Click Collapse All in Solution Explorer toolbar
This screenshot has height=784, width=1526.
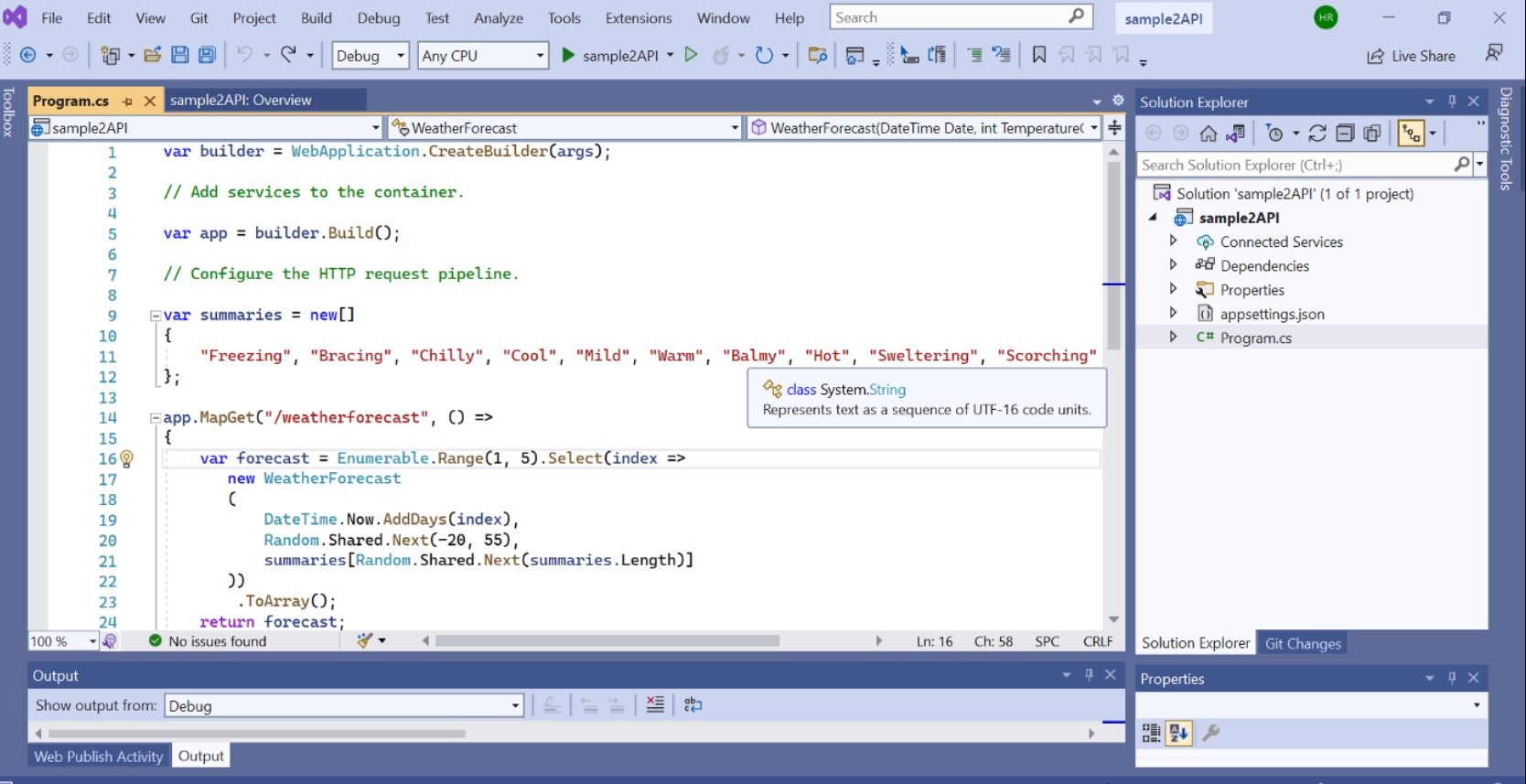1344,134
